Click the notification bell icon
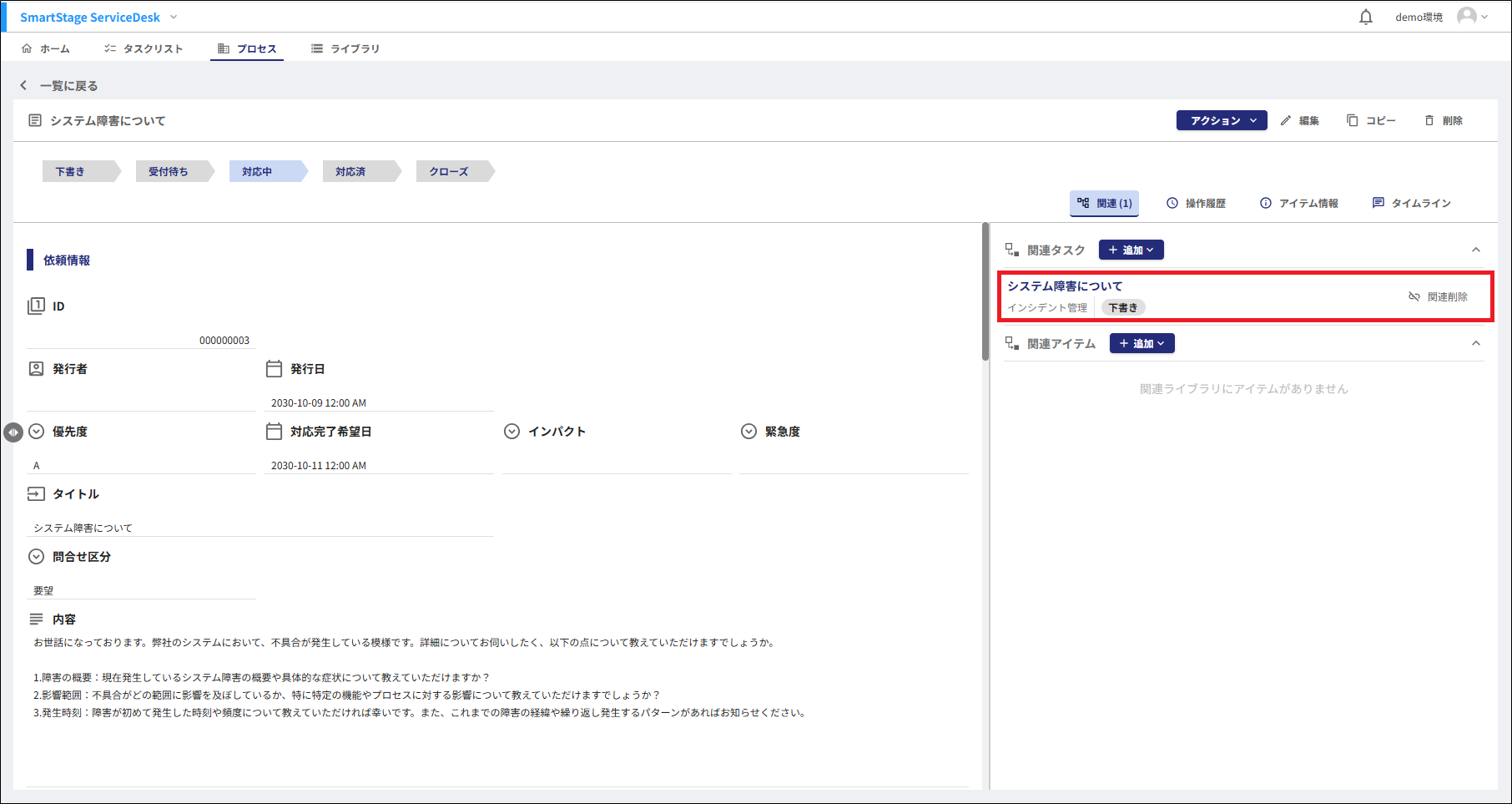The height and width of the screenshot is (804, 1512). pos(1366,18)
